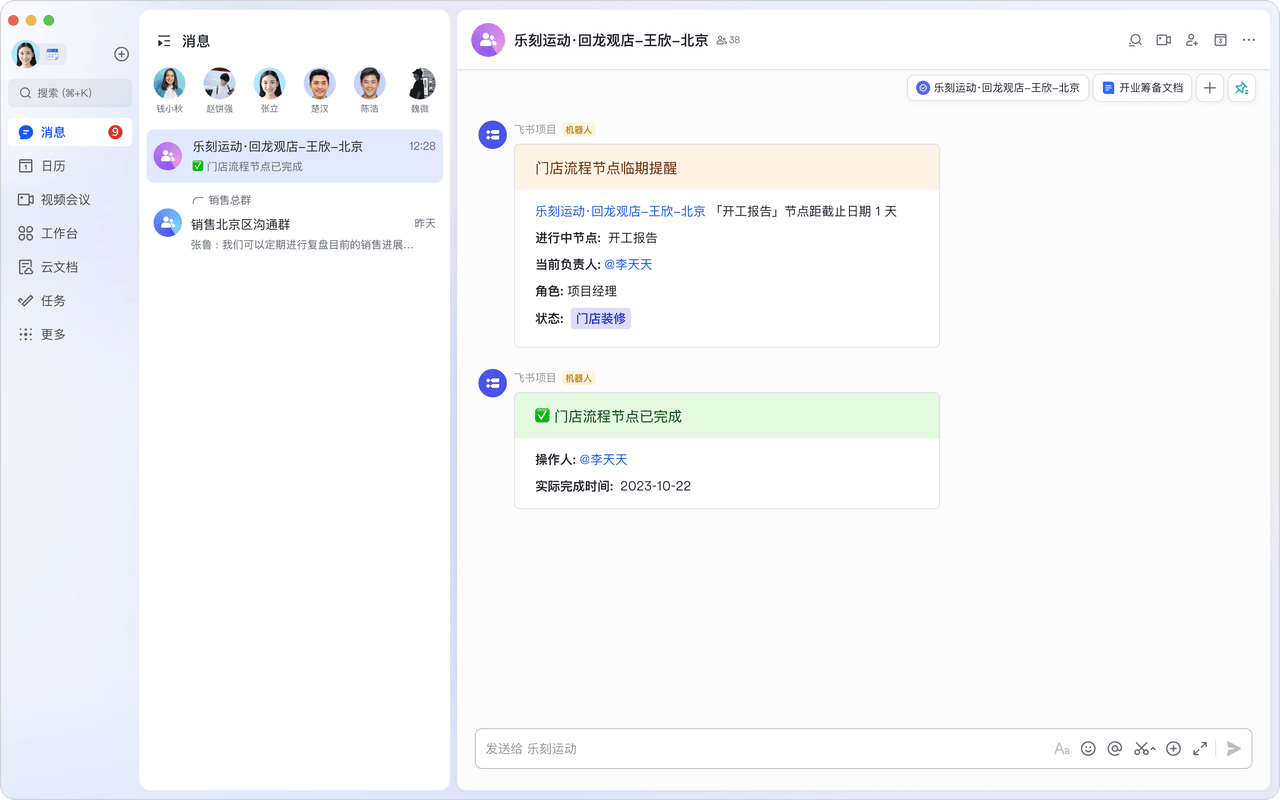View the 38 members count

point(728,40)
